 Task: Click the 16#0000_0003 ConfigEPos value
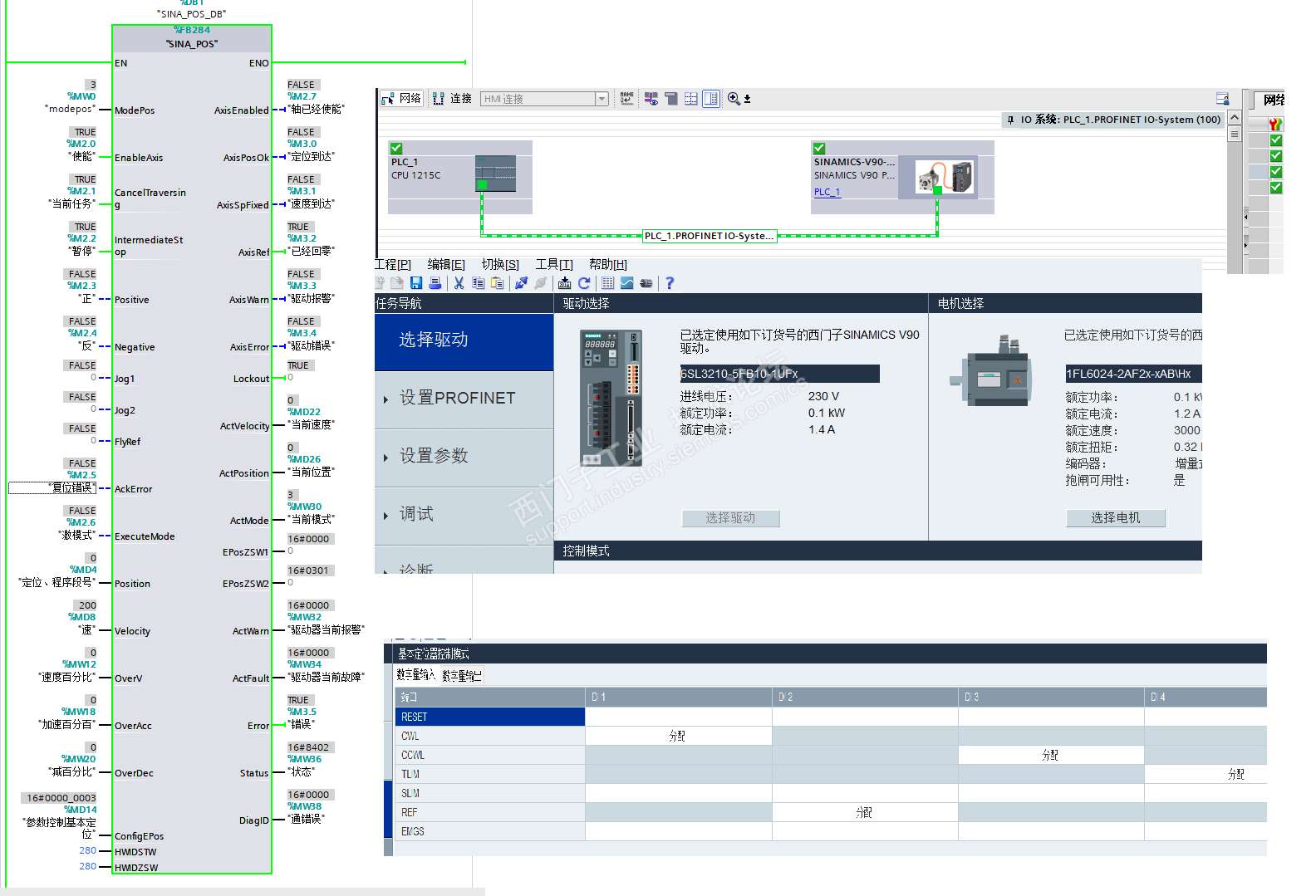(x=61, y=798)
